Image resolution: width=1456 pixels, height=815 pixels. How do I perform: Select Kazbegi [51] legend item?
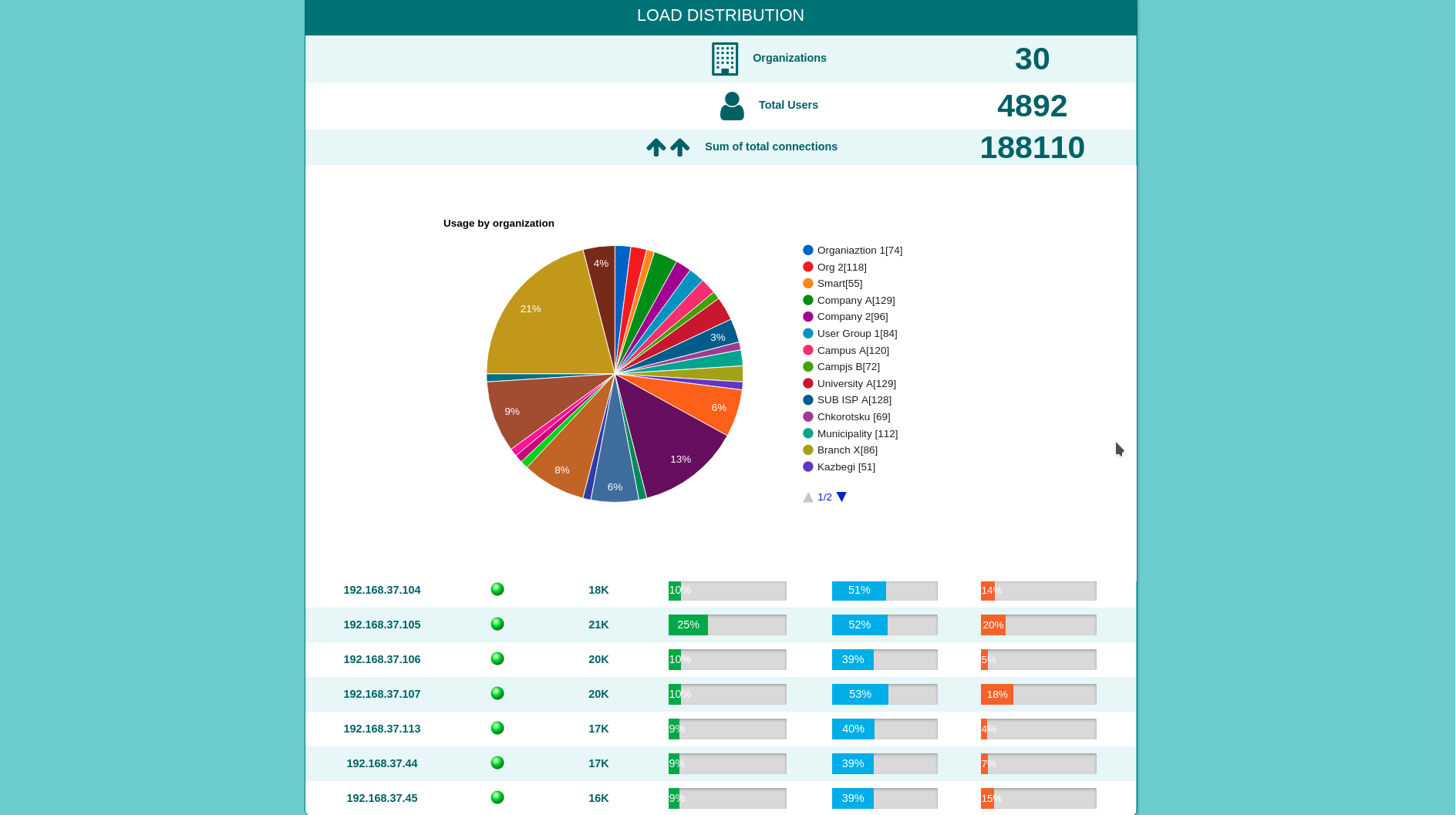click(x=839, y=467)
